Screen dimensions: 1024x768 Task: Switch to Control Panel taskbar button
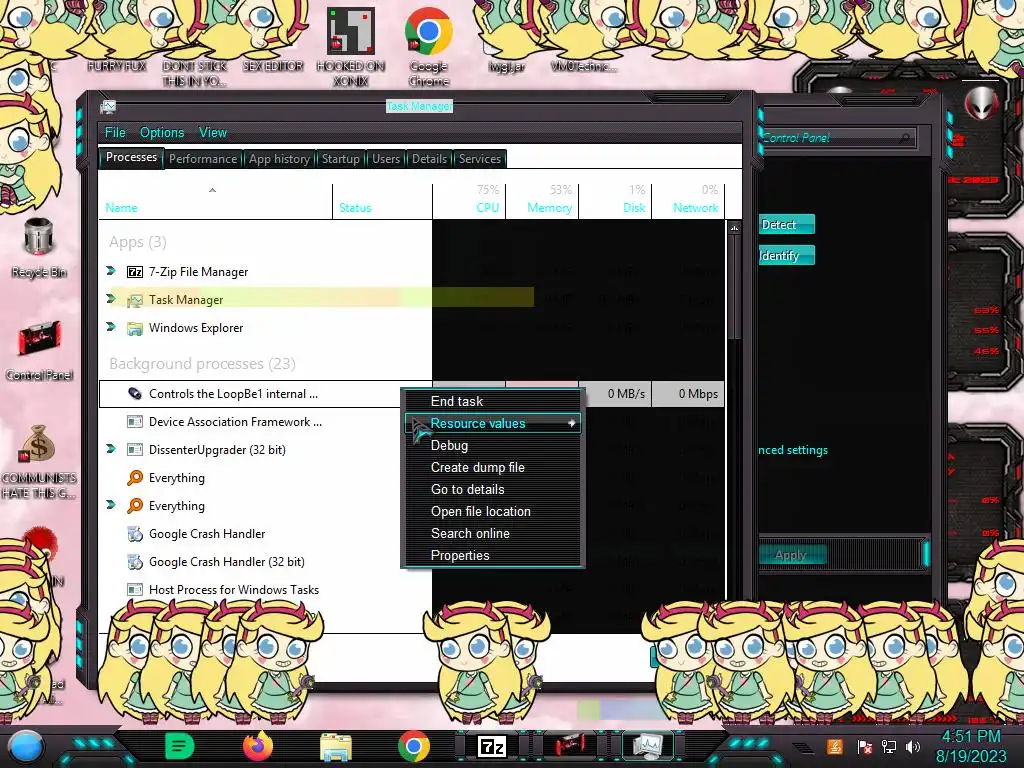tap(570, 746)
